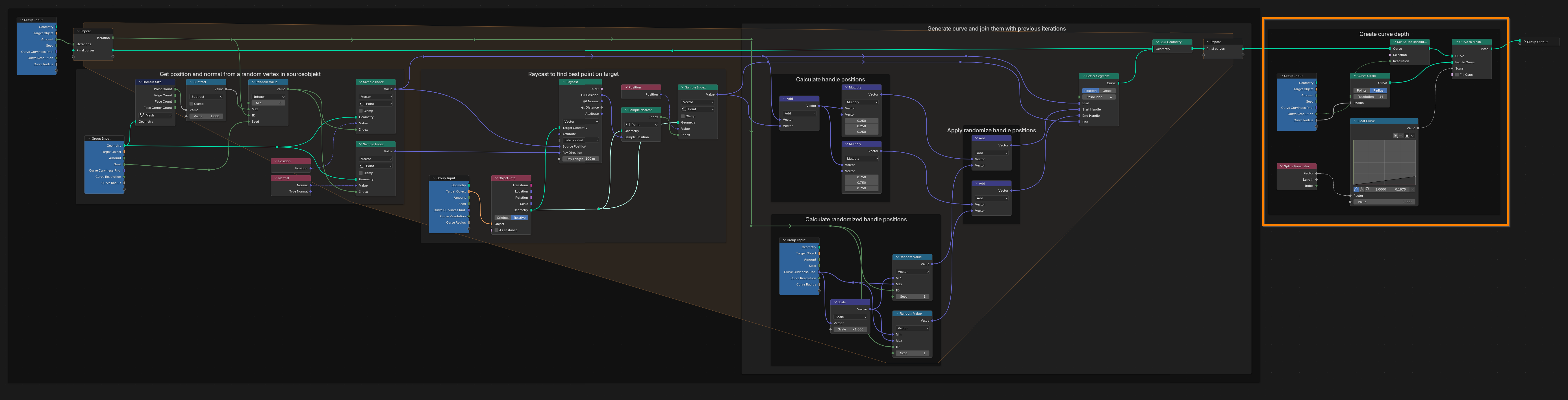Click Scale -1.000 field in Scale node
This screenshot has width=1568, height=400.
(x=850, y=329)
